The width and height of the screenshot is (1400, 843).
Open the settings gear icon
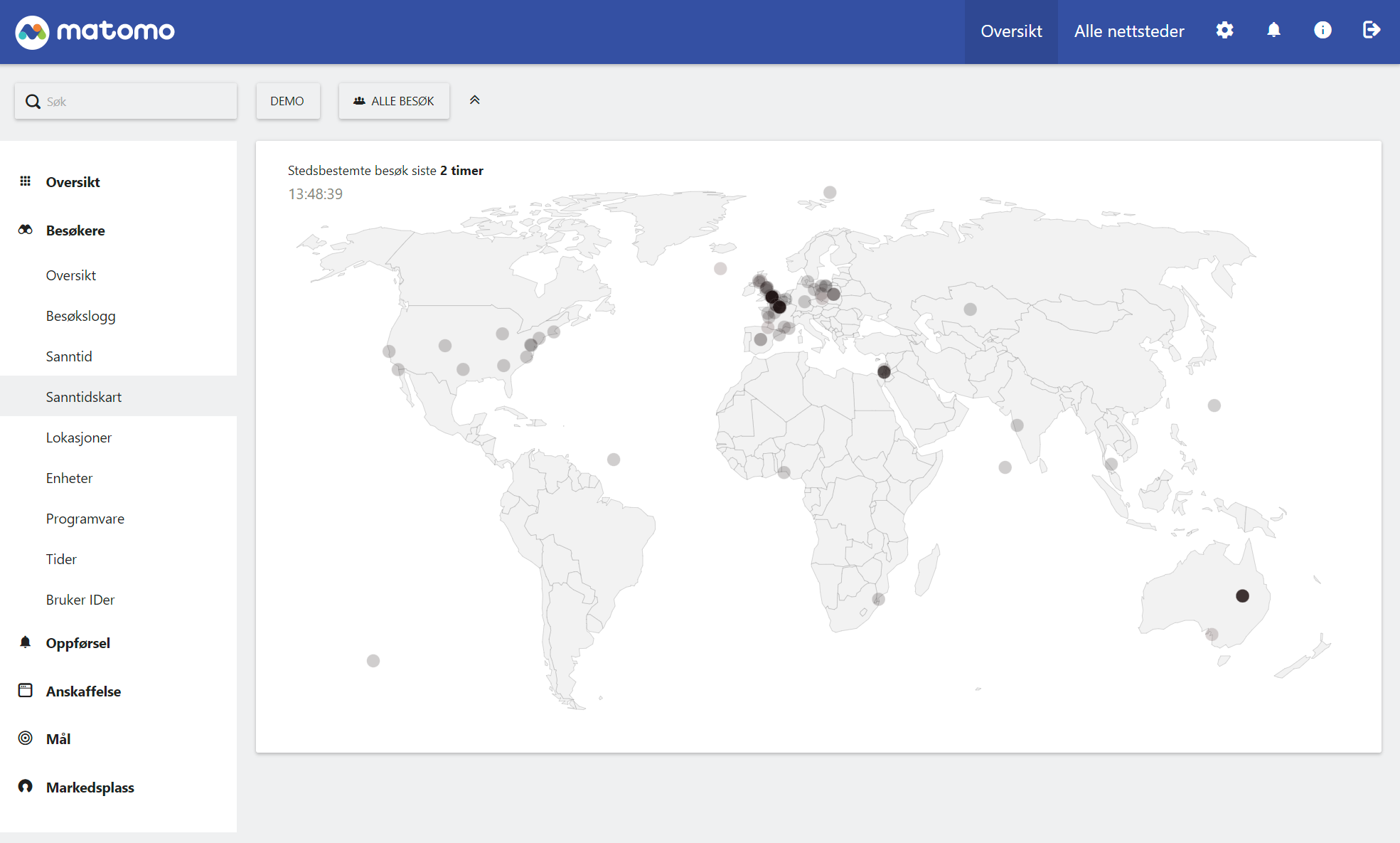click(1224, 31)
